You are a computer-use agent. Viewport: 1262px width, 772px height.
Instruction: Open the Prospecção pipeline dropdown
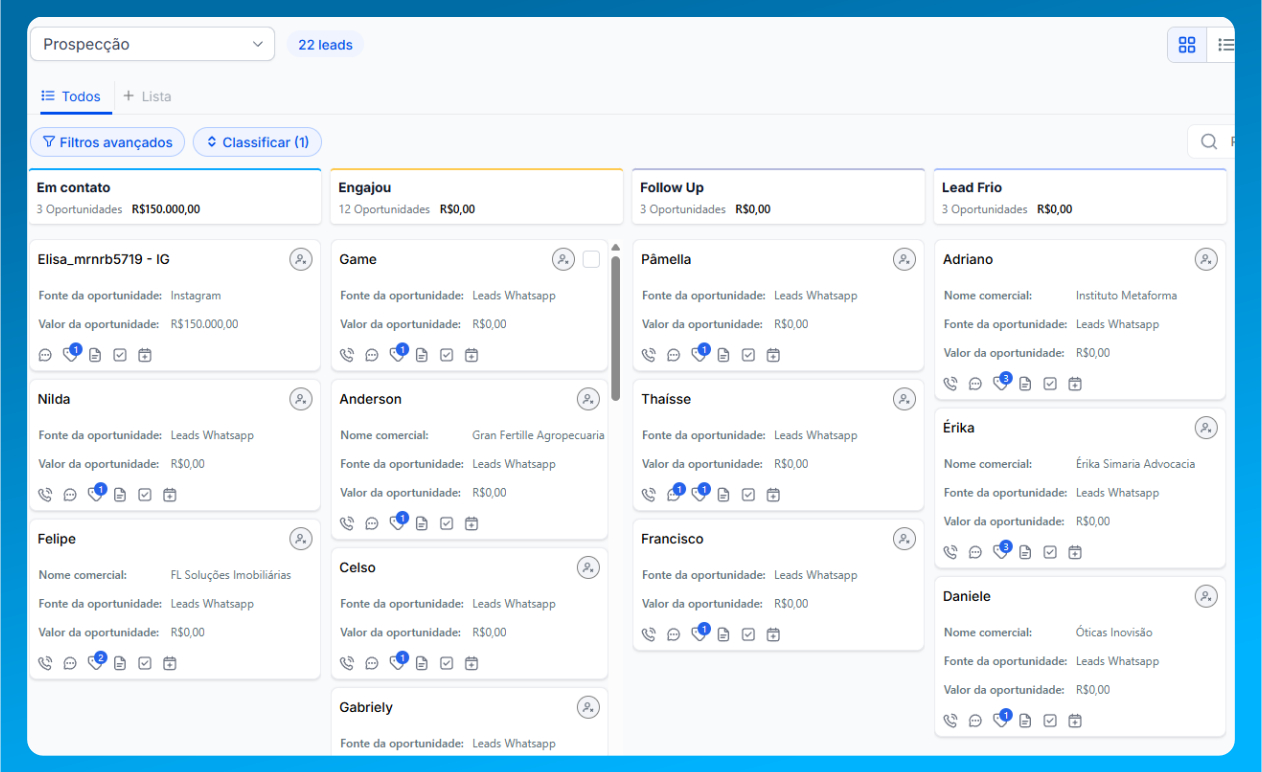[152, 44]
